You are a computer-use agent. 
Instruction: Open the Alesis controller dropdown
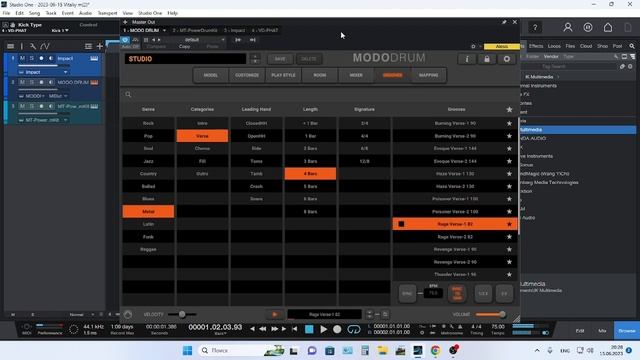502,47
